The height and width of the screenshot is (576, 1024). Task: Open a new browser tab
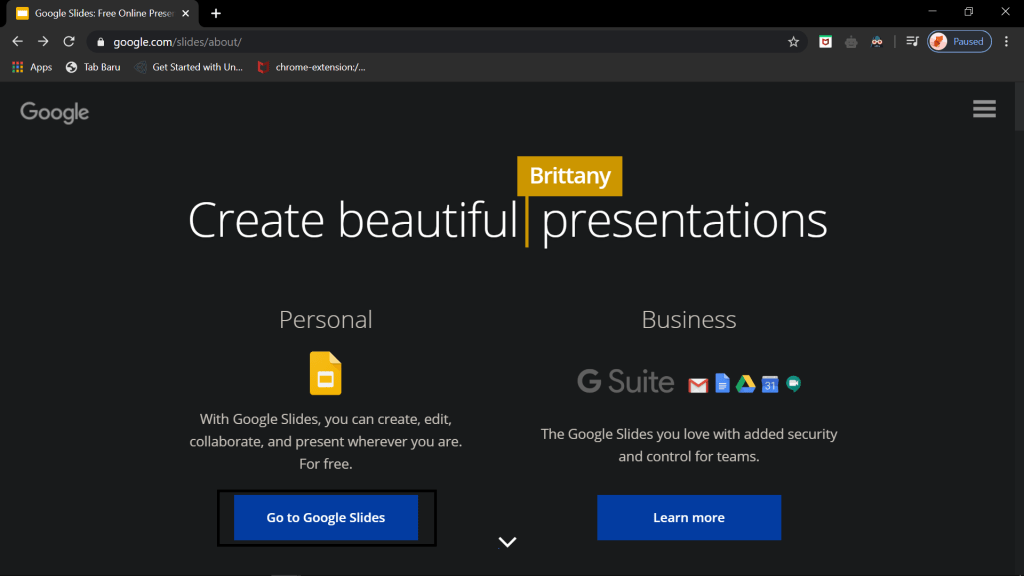(x=216, y=13)
